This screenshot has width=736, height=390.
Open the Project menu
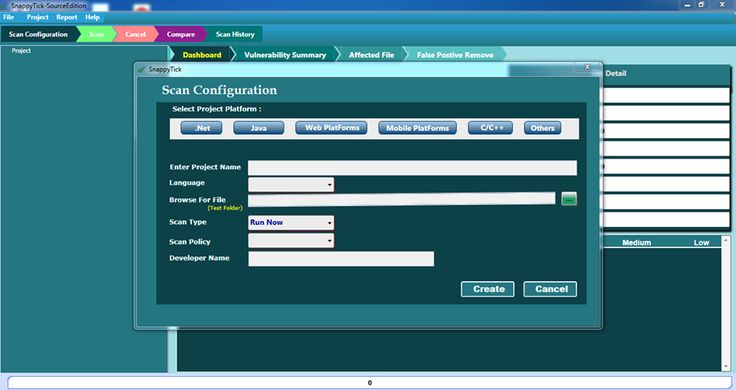[38, 17]
